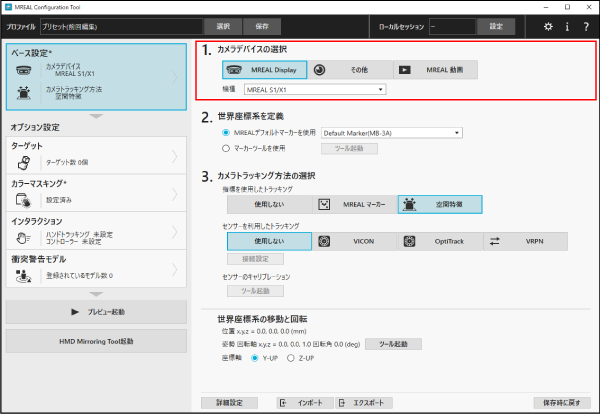Choose 使用しない for marker tracking
Viewport: 600px width, 414px height.
[x=269, y=204]
